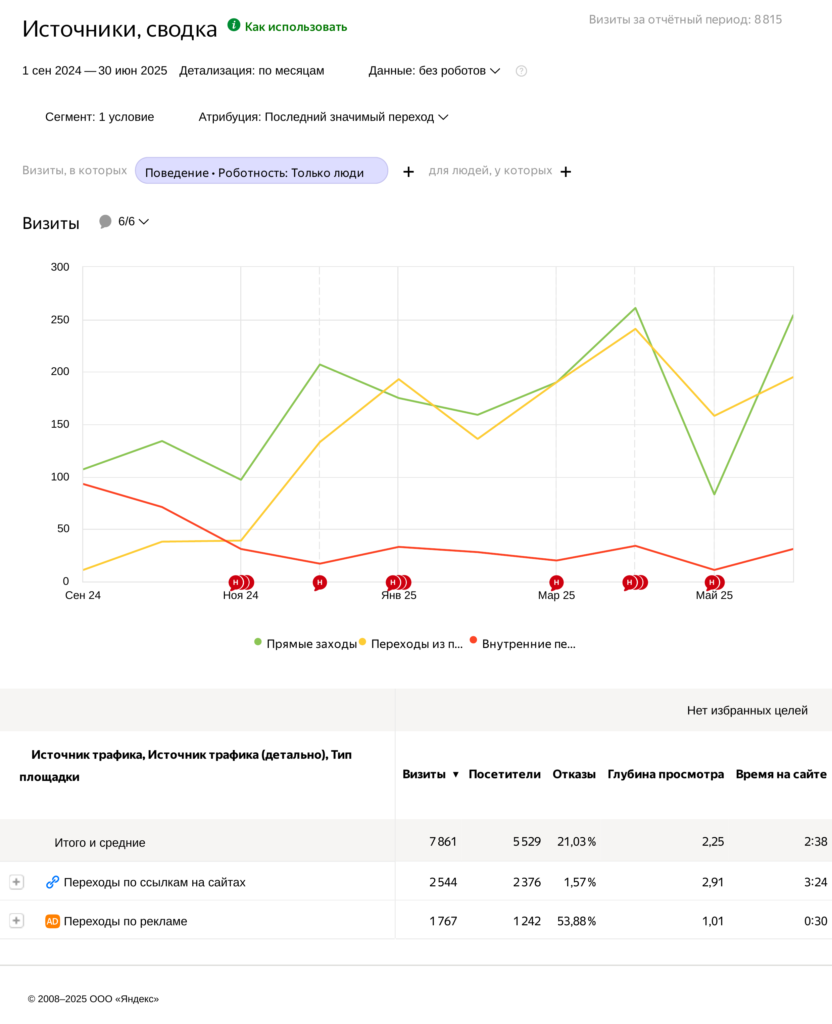Click the © 2008–2025 ООО «Яндекс» footer text
832x1024 pixels.
(x=93, y=999)
